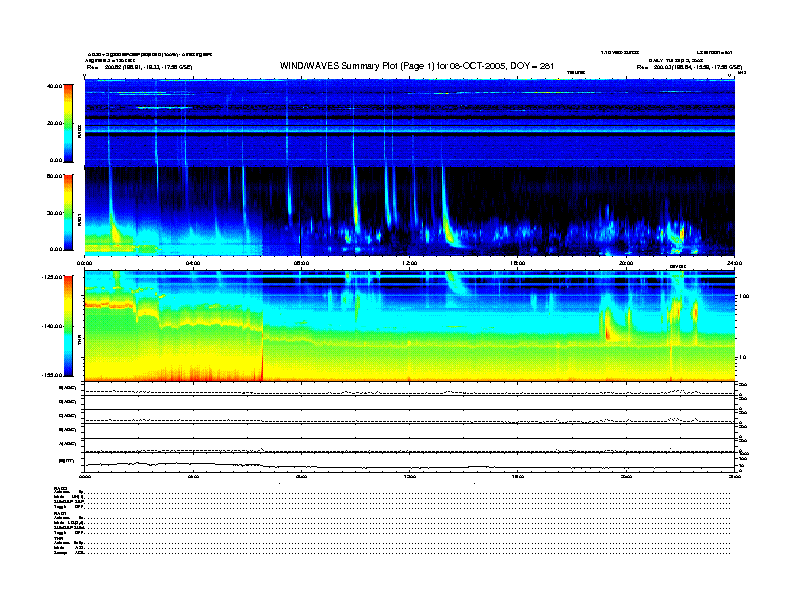Click 20:00 tick under RAD1 spectrogram

[626, 263]
